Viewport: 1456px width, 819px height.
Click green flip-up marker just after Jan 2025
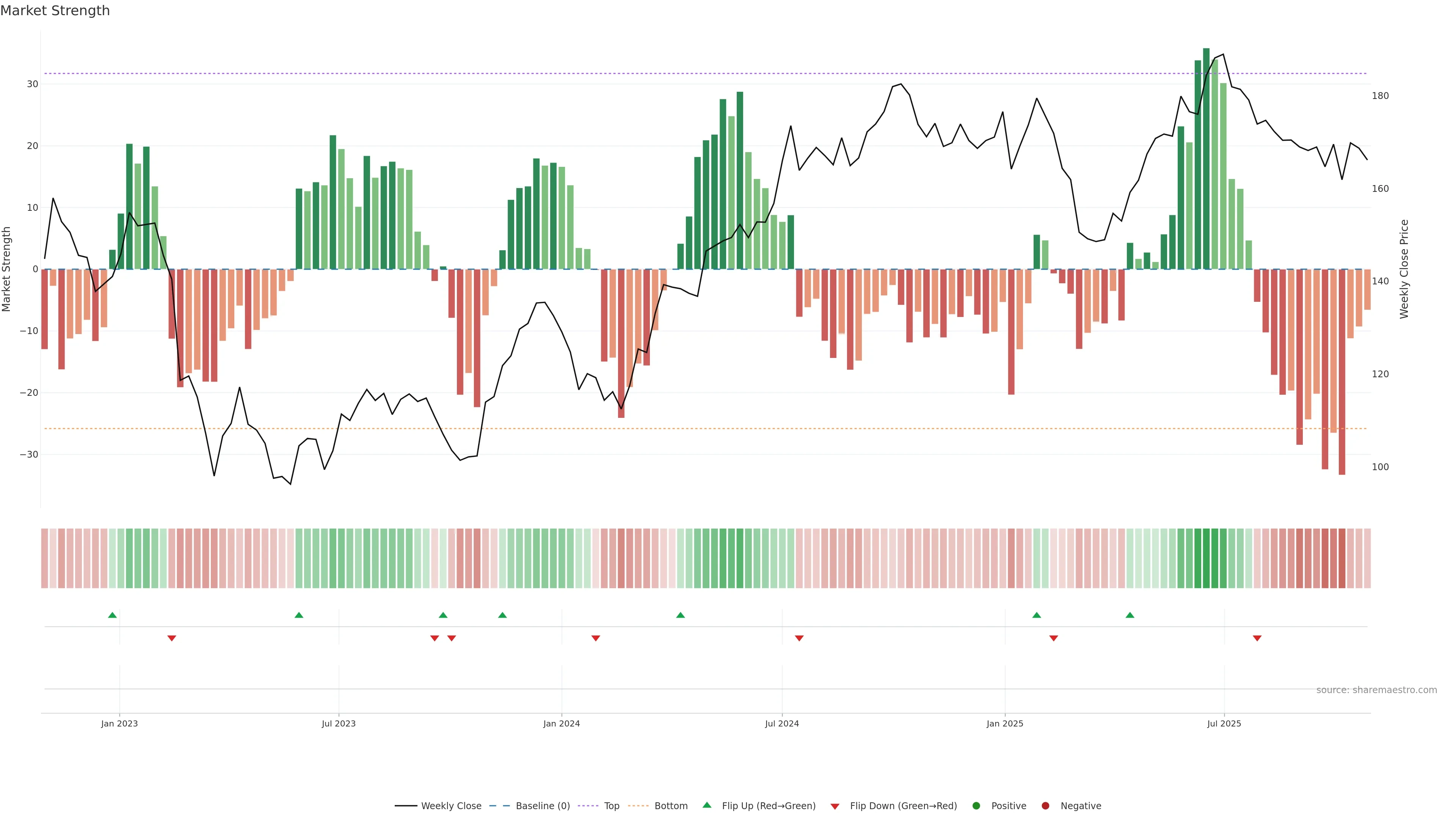pos(1037,615)
